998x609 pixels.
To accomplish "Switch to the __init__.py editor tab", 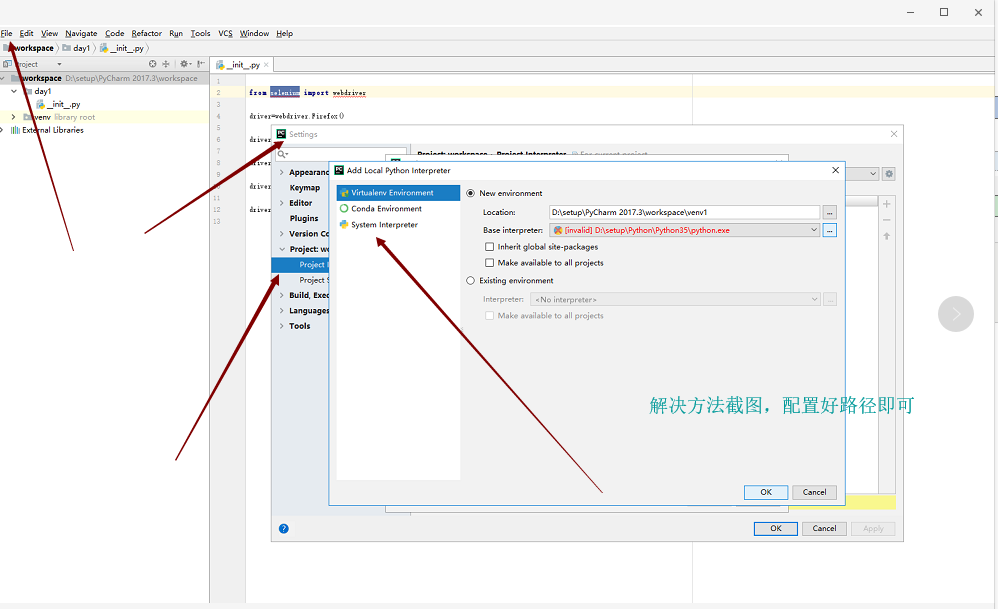I will [243, 65].
